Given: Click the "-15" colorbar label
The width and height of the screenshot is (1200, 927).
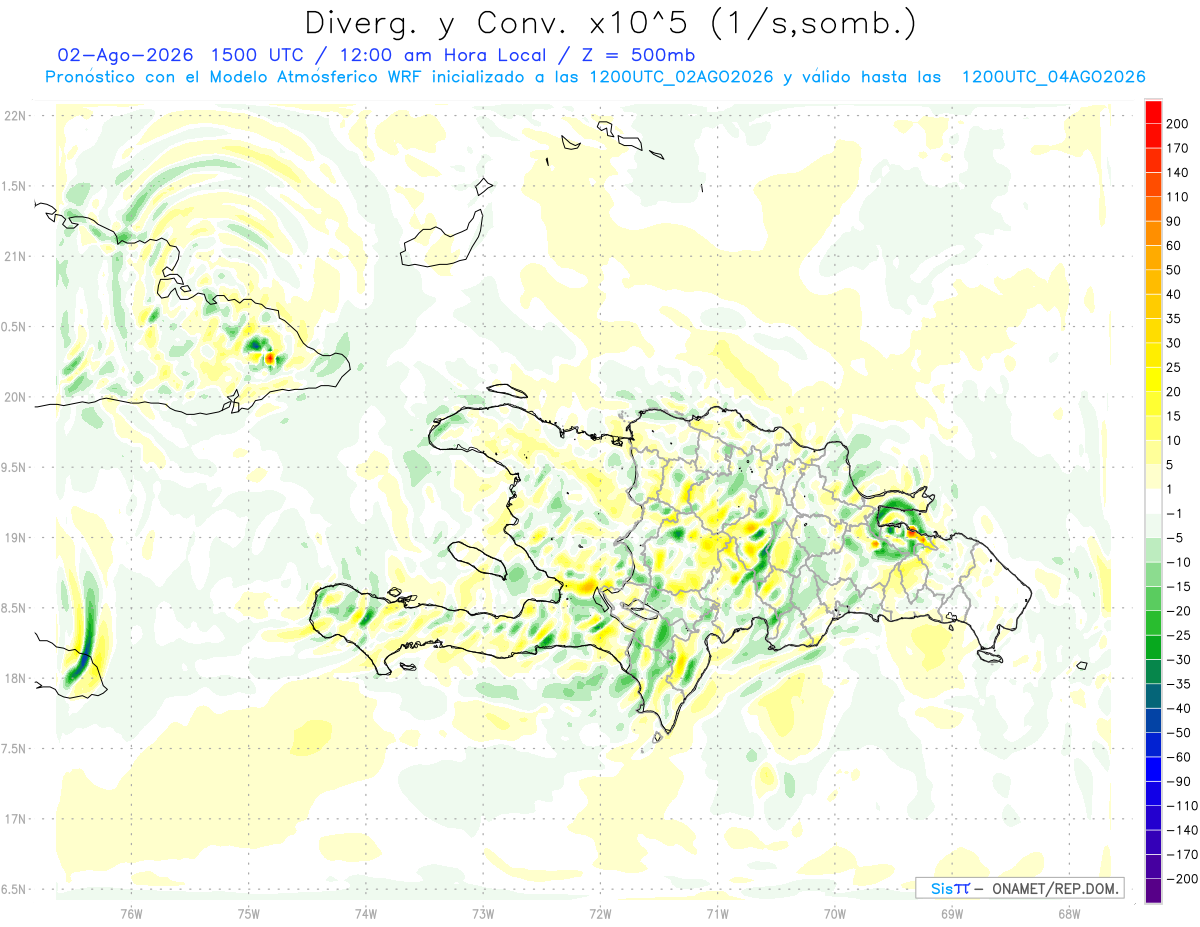Looking at the screenshot, I should (1178, 587).
